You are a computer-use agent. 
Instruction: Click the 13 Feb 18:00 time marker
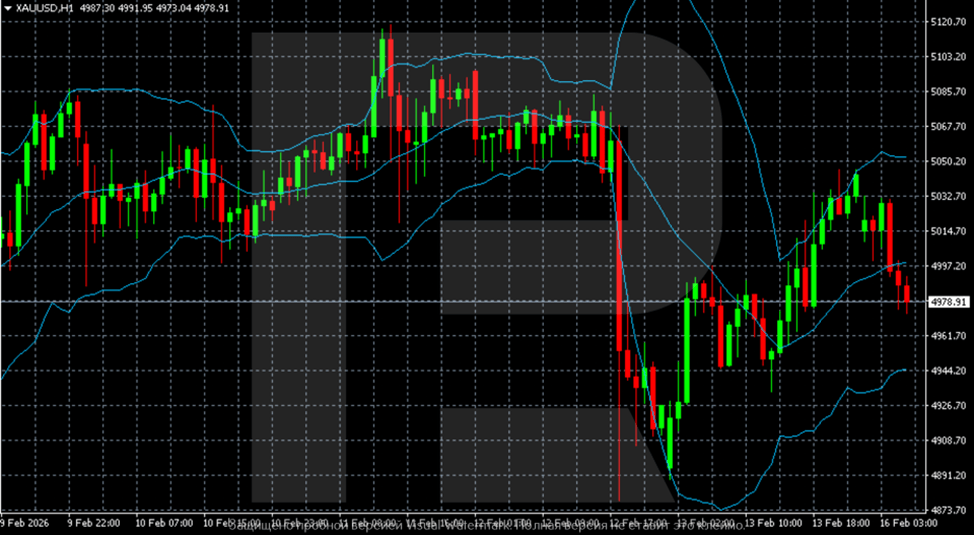[842, 523]
